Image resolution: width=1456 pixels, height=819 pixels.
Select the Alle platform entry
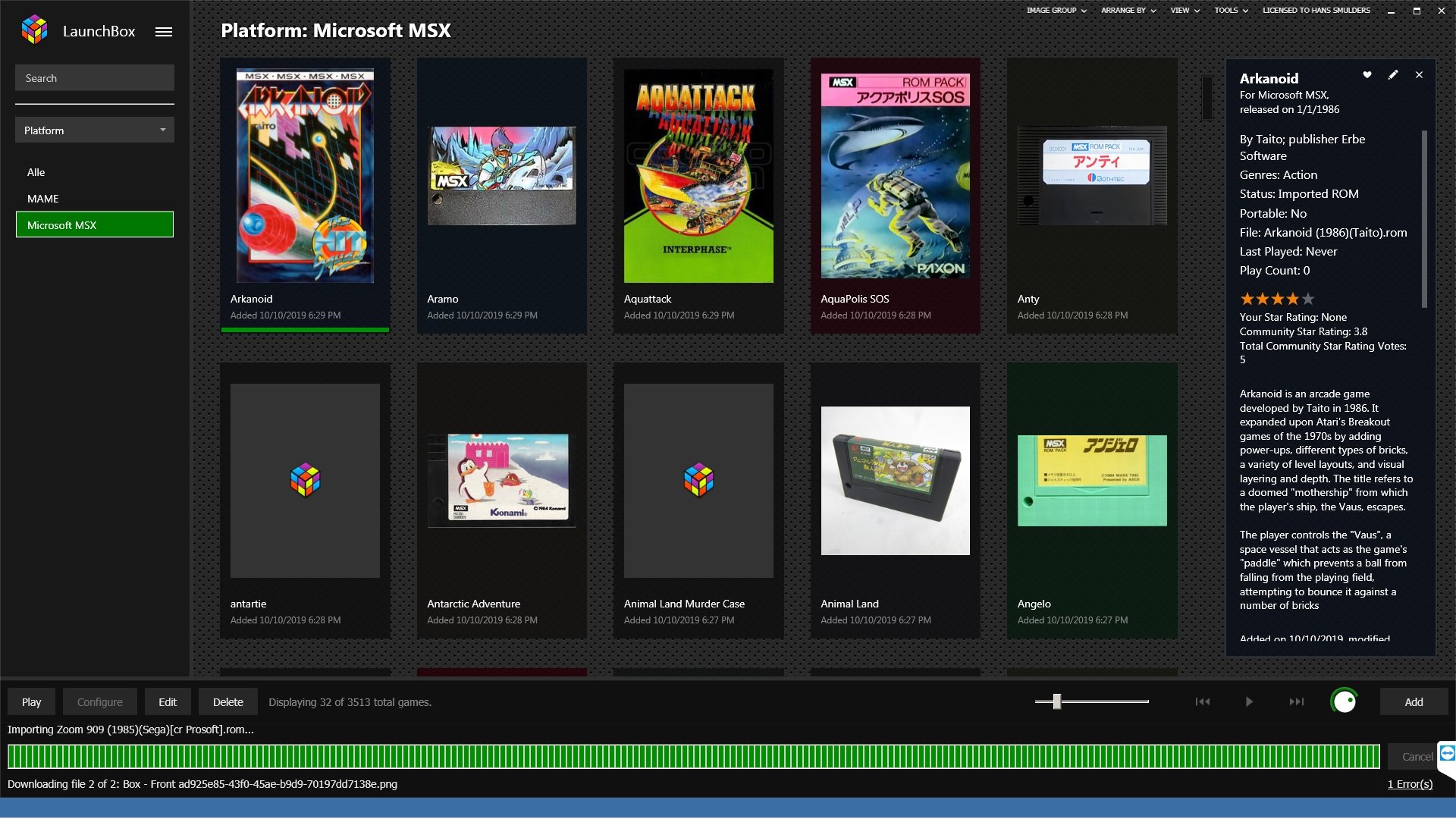(x=95, y=172)
